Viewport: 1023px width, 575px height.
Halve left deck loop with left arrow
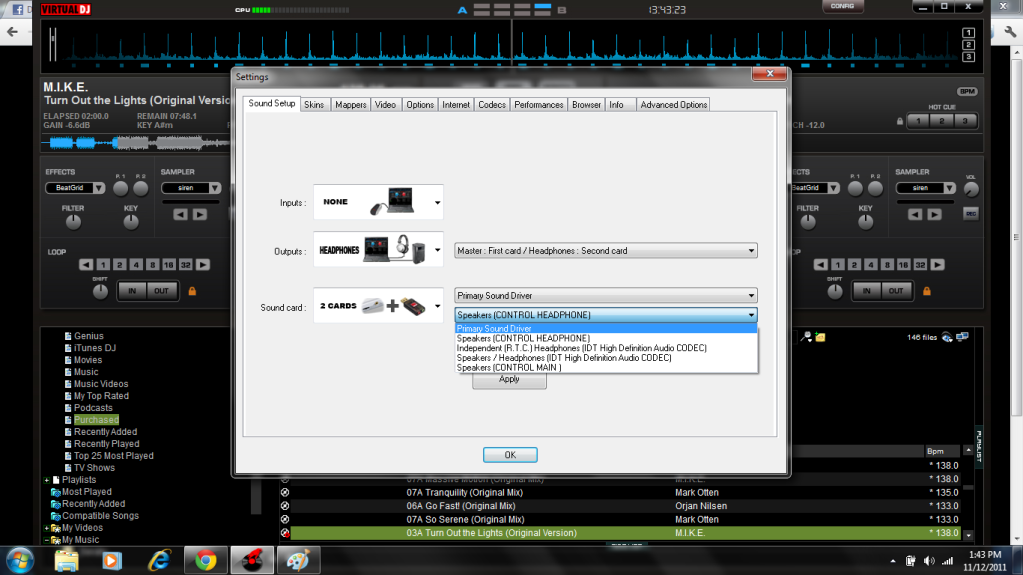coord(86,265)
